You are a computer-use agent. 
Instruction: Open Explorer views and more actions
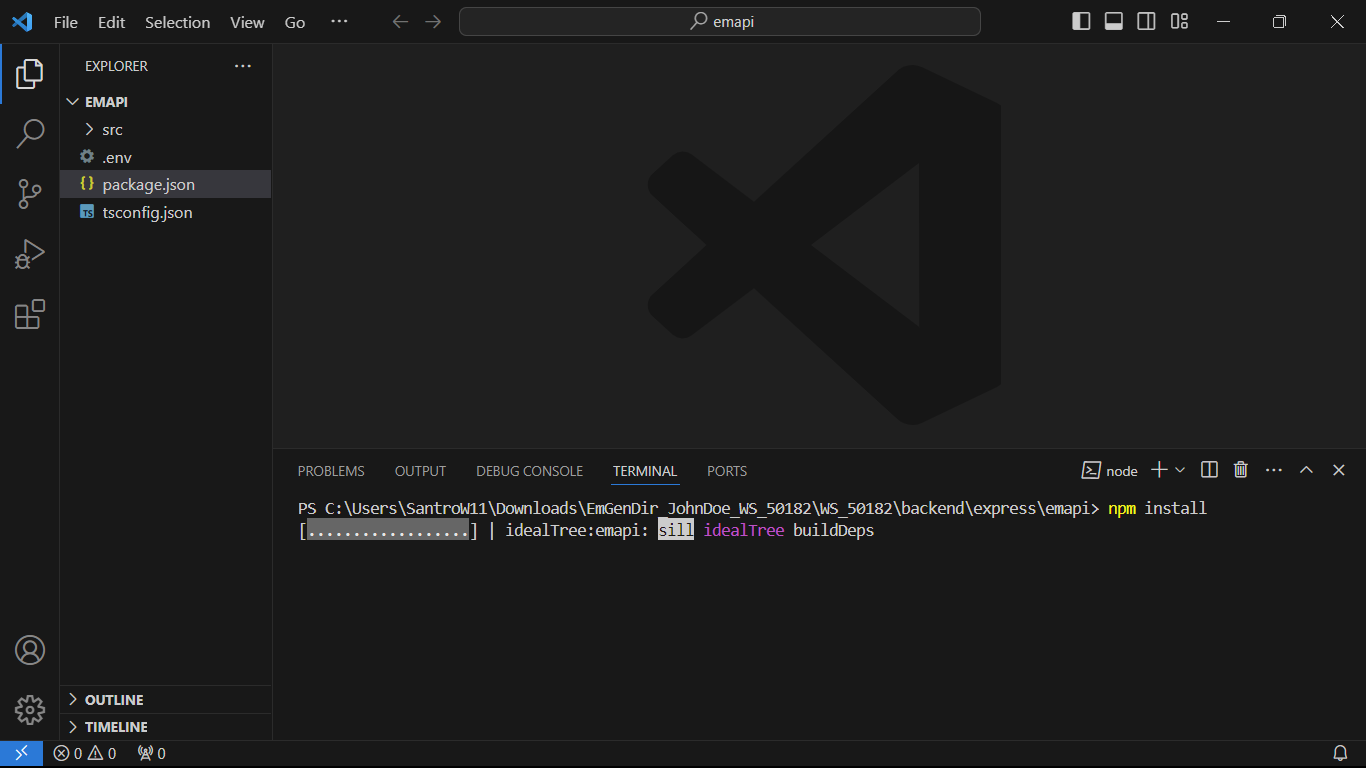click(x=243, y=66)
